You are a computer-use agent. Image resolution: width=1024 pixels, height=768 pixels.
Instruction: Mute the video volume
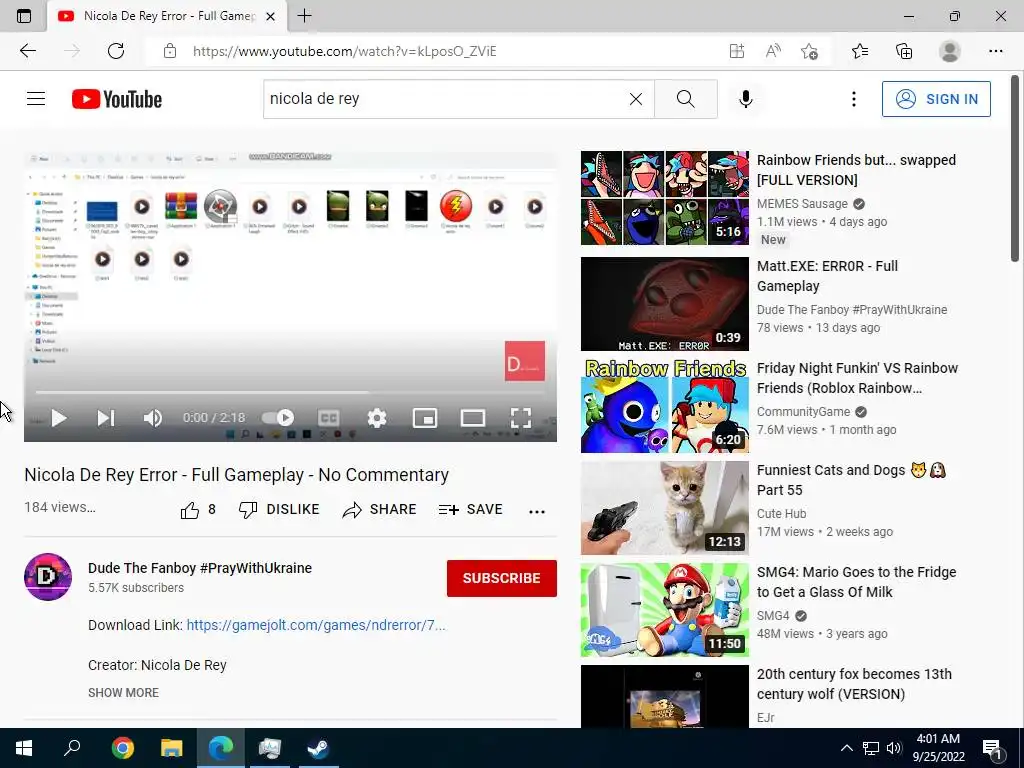153,418
